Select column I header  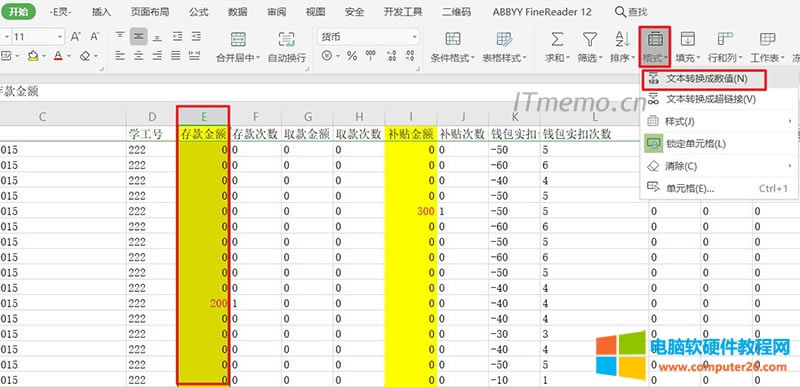410,117
